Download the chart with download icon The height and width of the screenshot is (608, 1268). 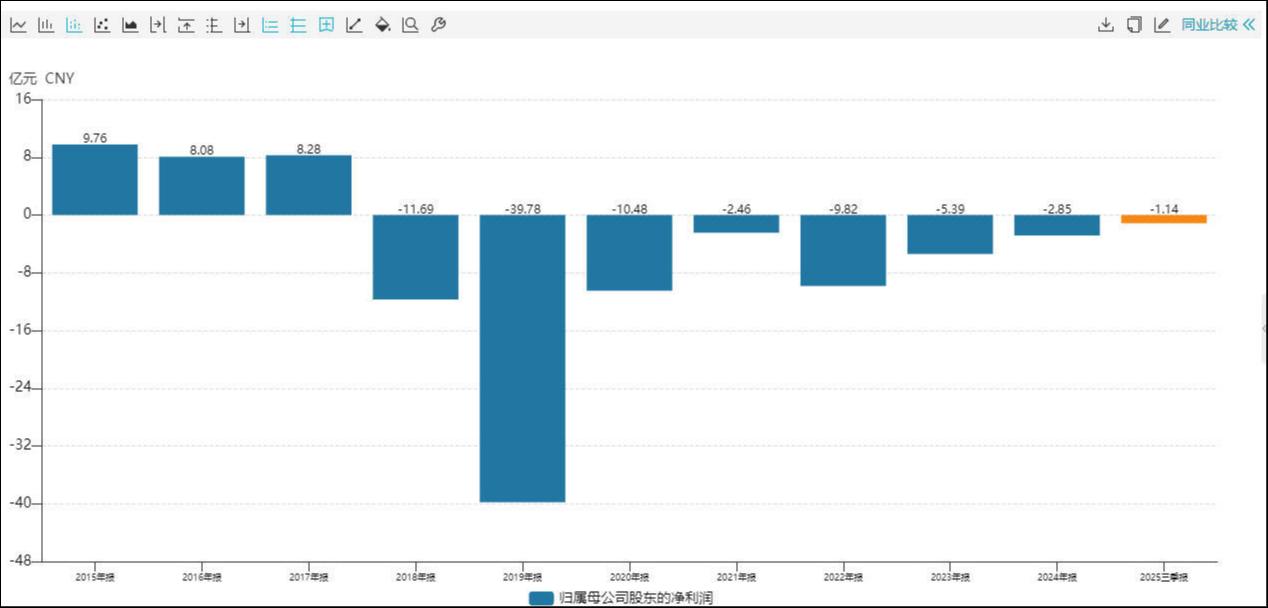coord(1105,25)
